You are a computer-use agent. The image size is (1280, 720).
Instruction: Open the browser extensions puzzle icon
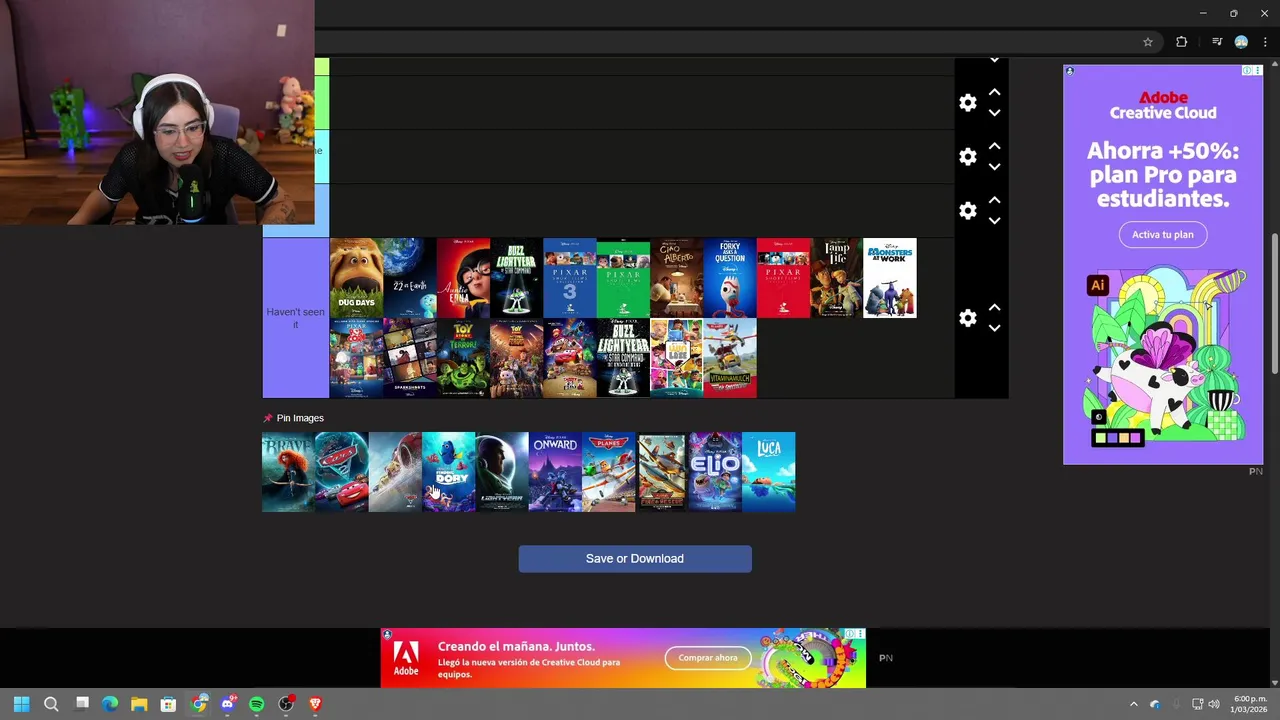coord(1181,42)
